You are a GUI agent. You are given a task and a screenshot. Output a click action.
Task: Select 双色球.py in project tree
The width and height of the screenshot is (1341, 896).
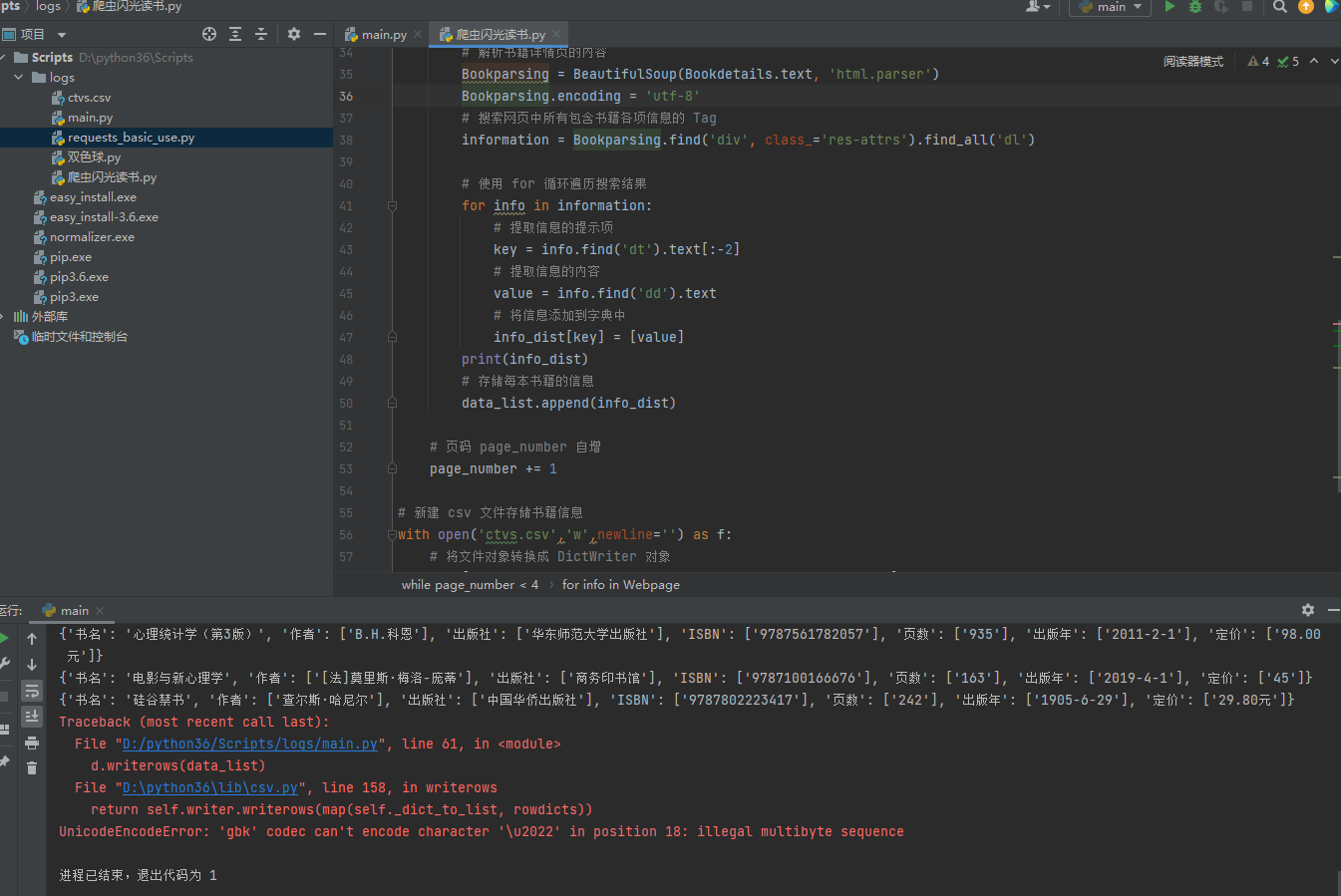(94, 156)
